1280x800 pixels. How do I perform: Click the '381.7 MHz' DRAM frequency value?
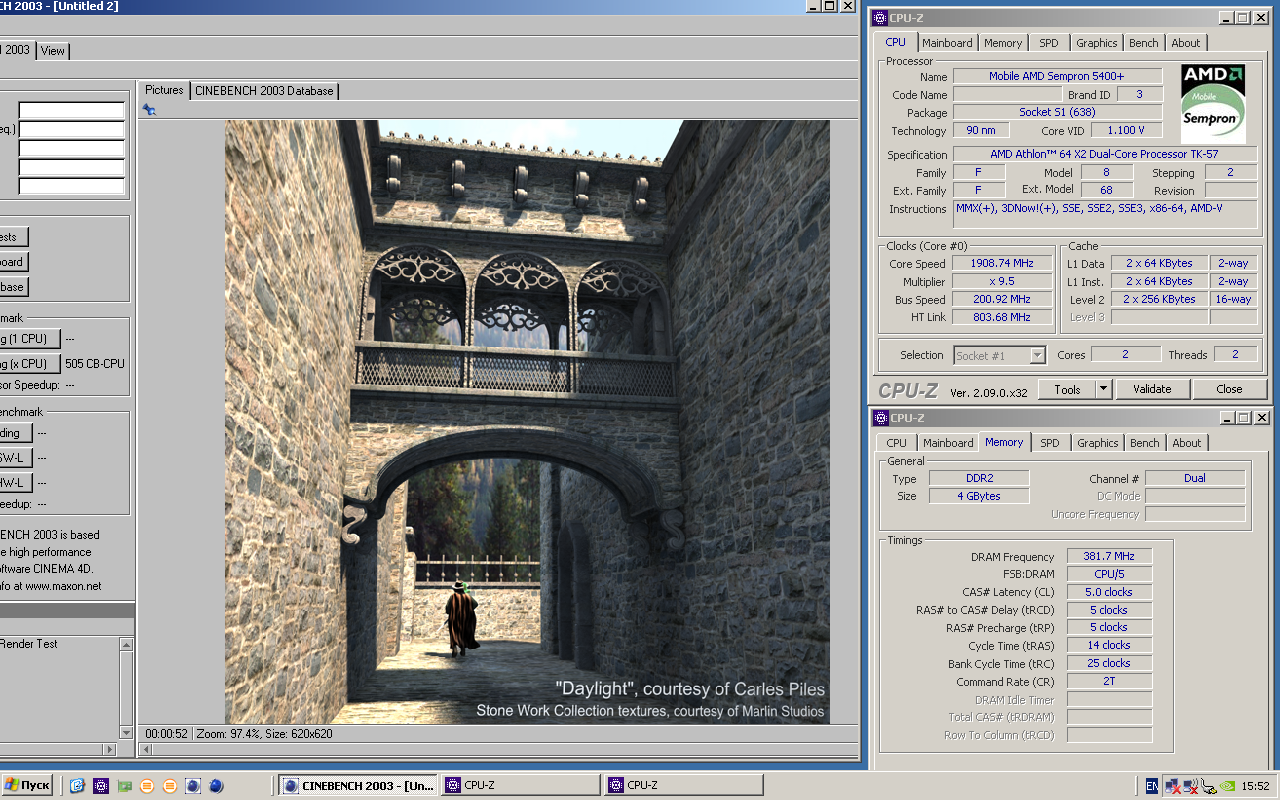tap(1109, 557)
